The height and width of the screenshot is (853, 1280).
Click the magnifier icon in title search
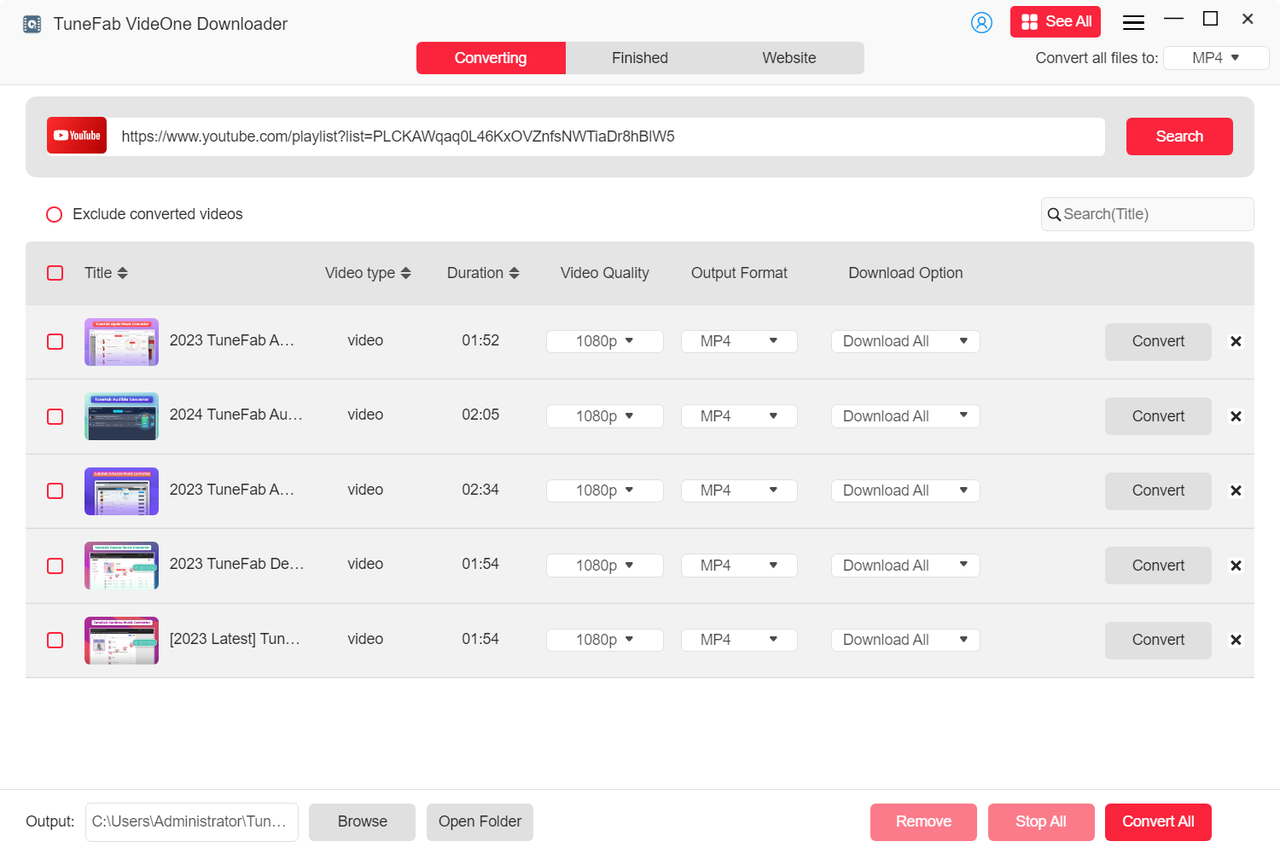1054,214
